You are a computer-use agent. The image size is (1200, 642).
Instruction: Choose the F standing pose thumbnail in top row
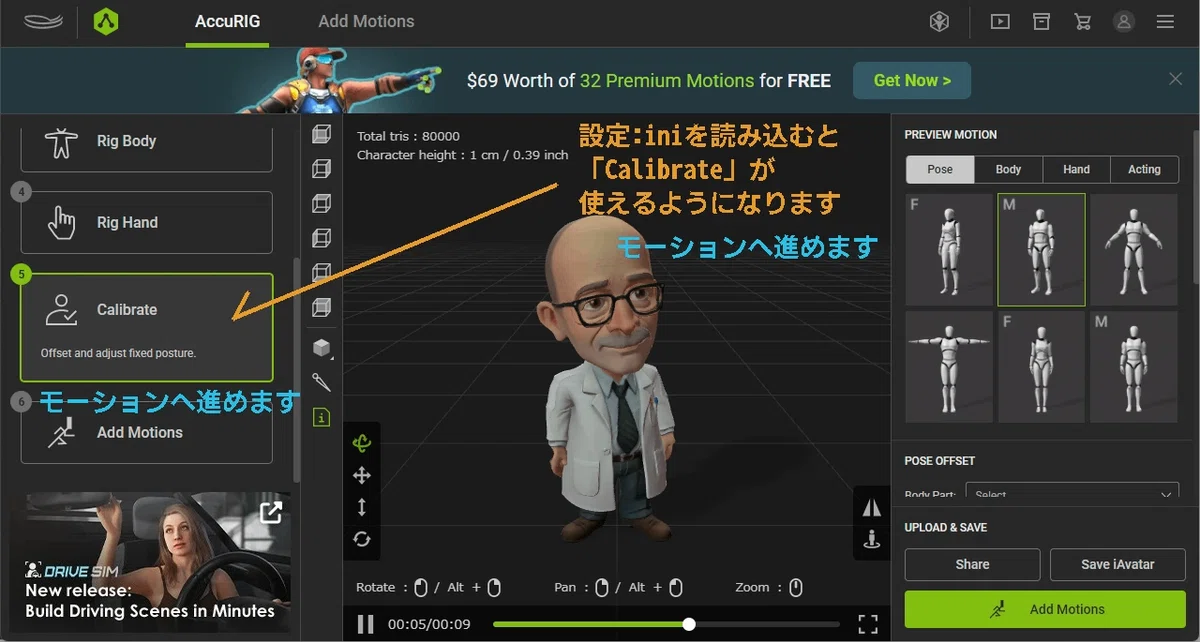[949, 250]
